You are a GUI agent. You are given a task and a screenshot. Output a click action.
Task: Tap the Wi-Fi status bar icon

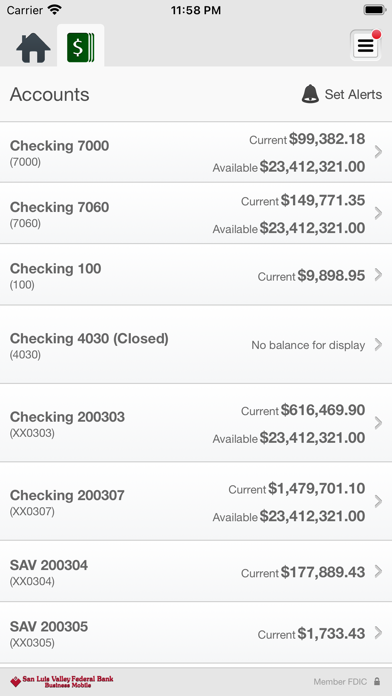[x=55, y=10]
